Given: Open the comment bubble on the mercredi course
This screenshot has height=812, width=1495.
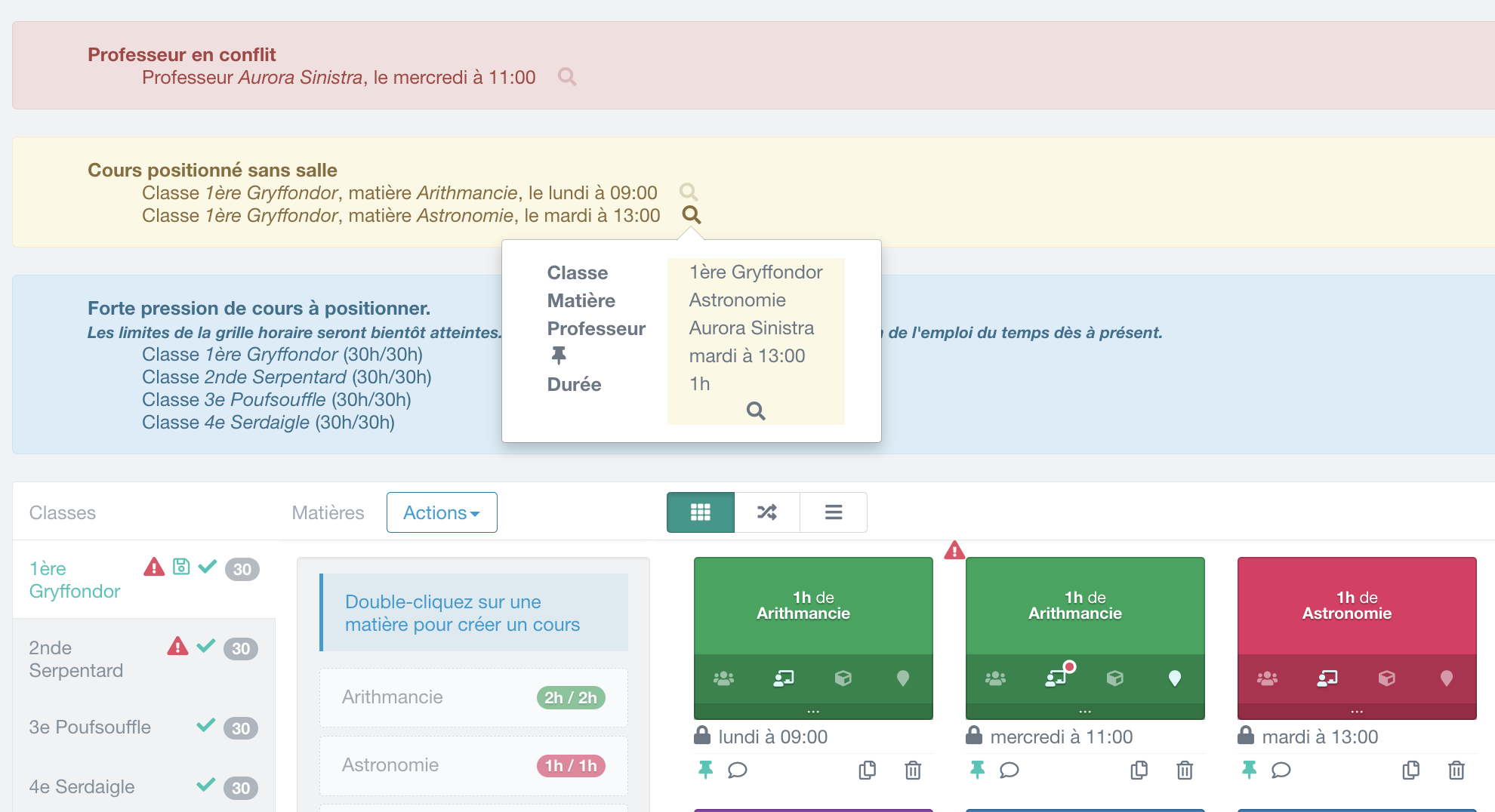Looking at the screenshot, I should tap(1010, 770).
